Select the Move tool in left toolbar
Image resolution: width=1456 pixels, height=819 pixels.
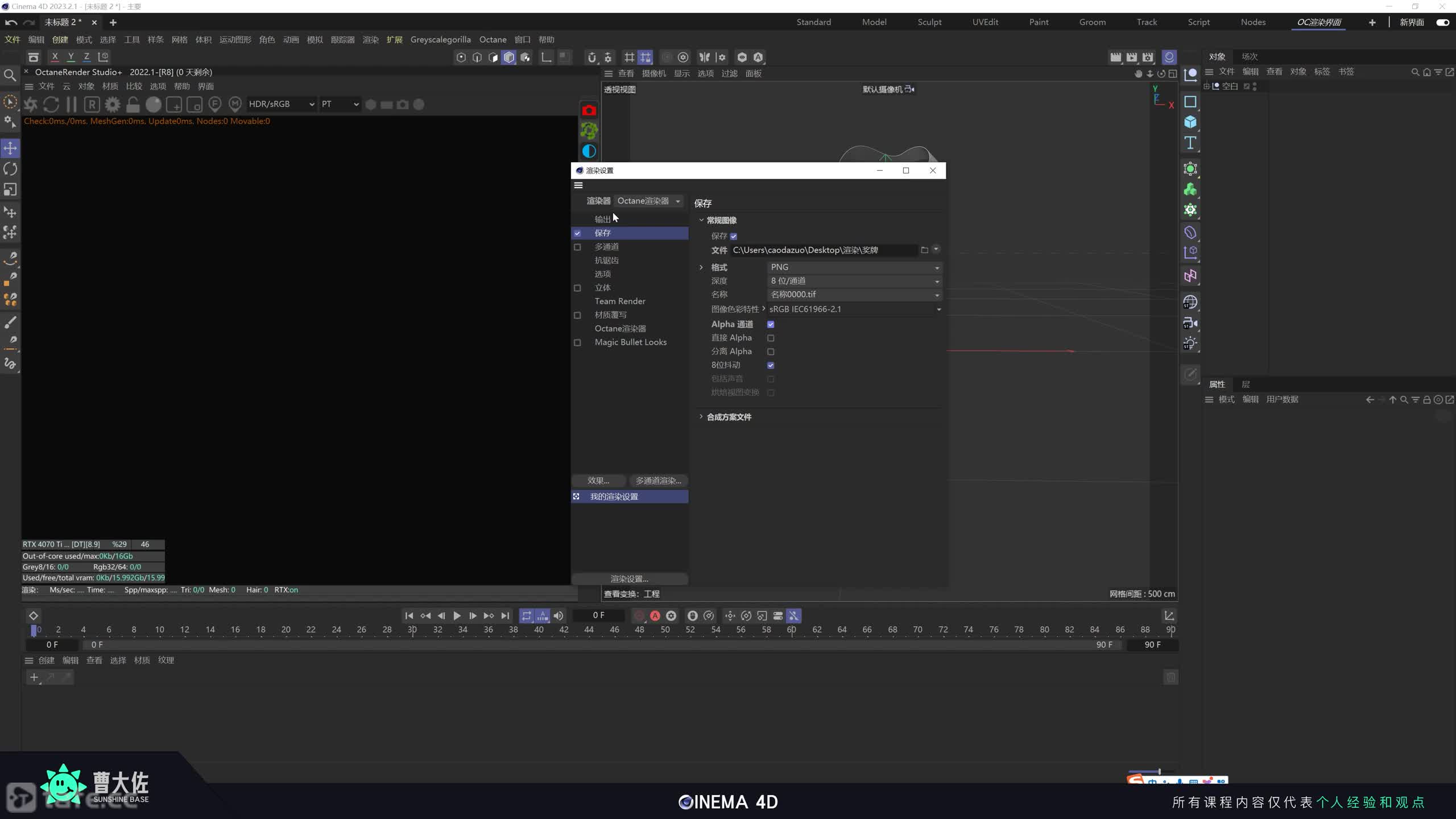pyautogui.click(x=10, y=148)
